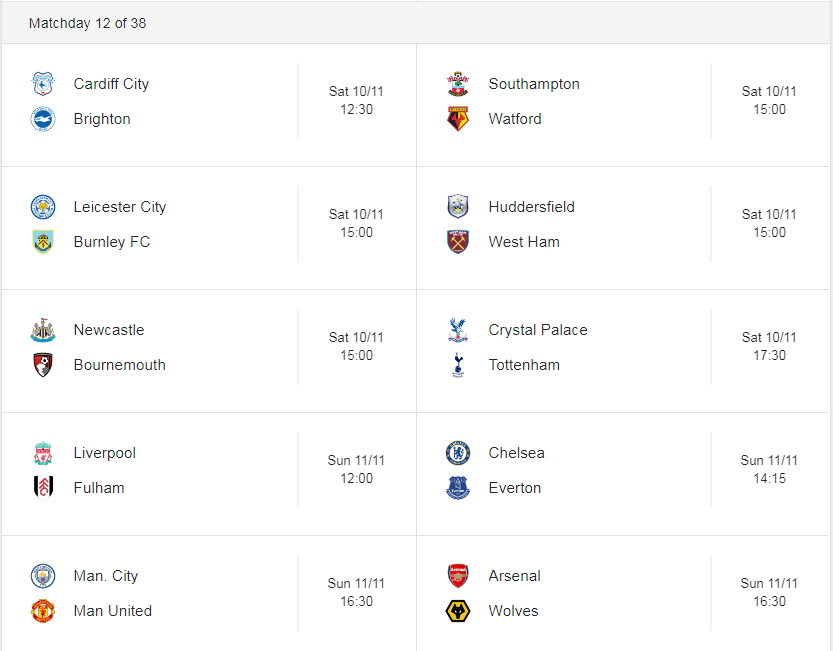Click the Tottenham cockerel crest
Viewport: 833px width, 651px height.
click(x=457, y=365)
